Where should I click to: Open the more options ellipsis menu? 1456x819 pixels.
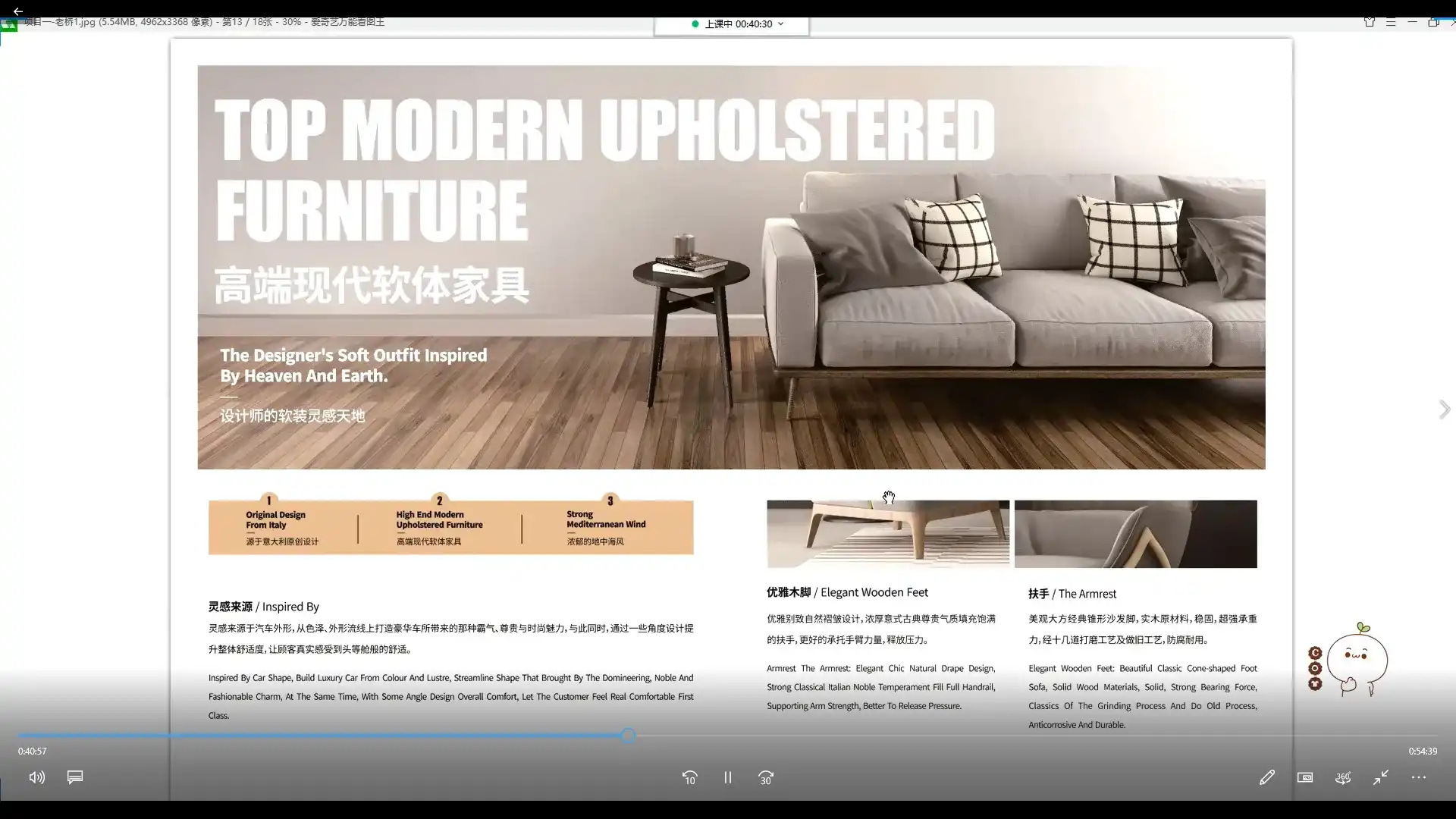(x=1419, y=777)
